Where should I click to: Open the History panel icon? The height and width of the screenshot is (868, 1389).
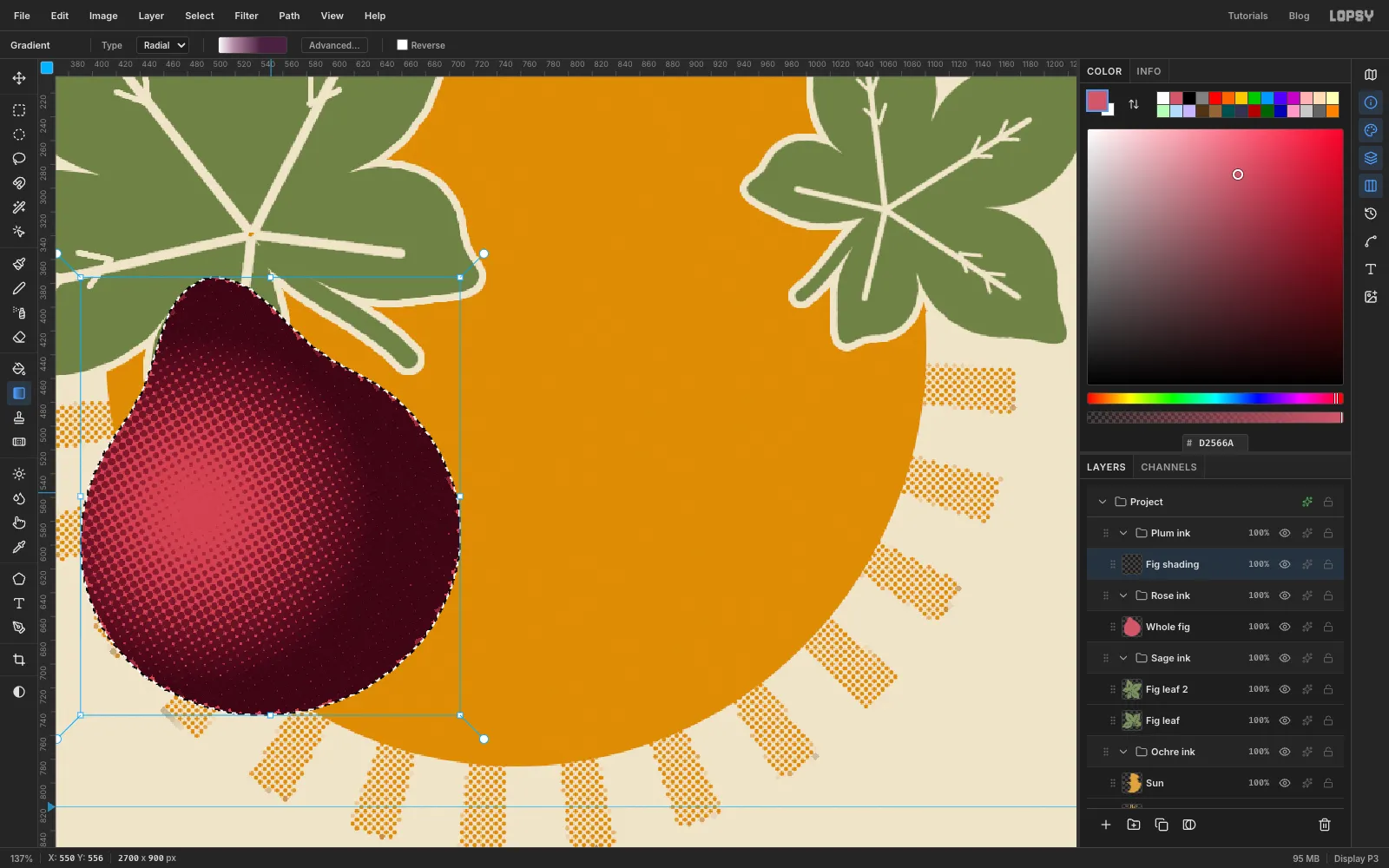click(x=1371, y=214)
